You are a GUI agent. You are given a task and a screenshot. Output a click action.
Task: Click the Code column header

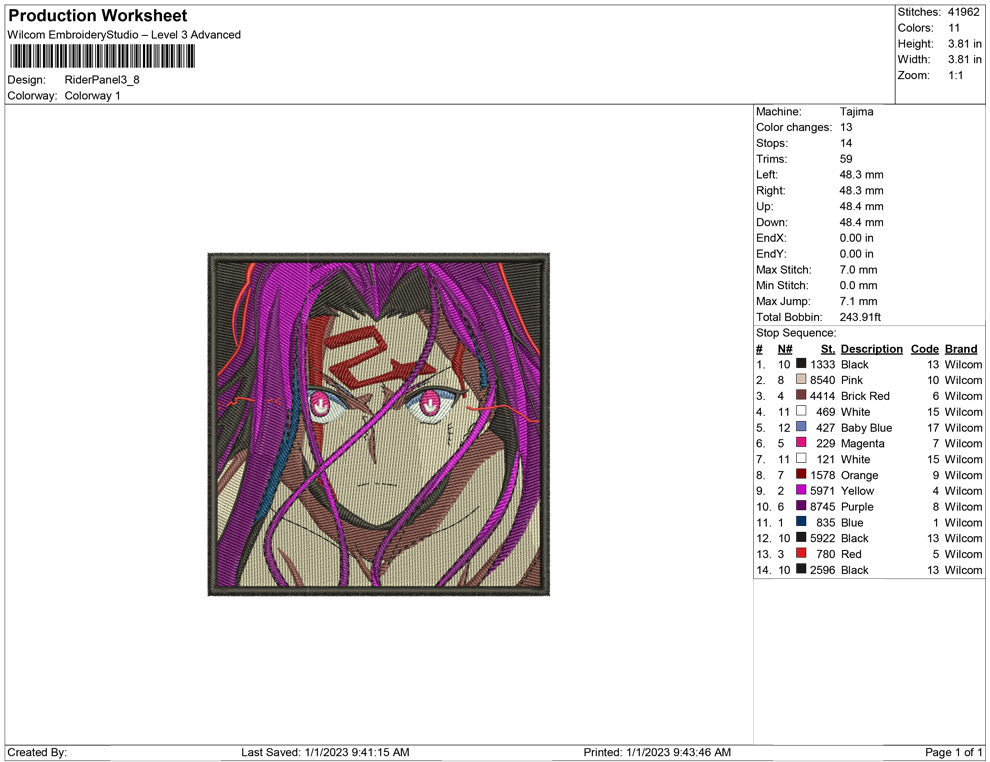click(924, 349)
